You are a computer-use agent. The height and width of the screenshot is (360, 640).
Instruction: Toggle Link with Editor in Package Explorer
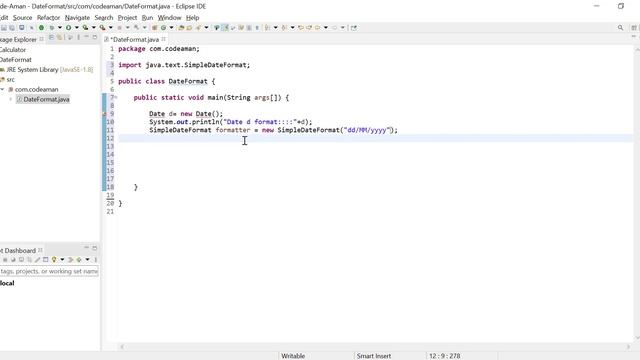pos(60,38)
